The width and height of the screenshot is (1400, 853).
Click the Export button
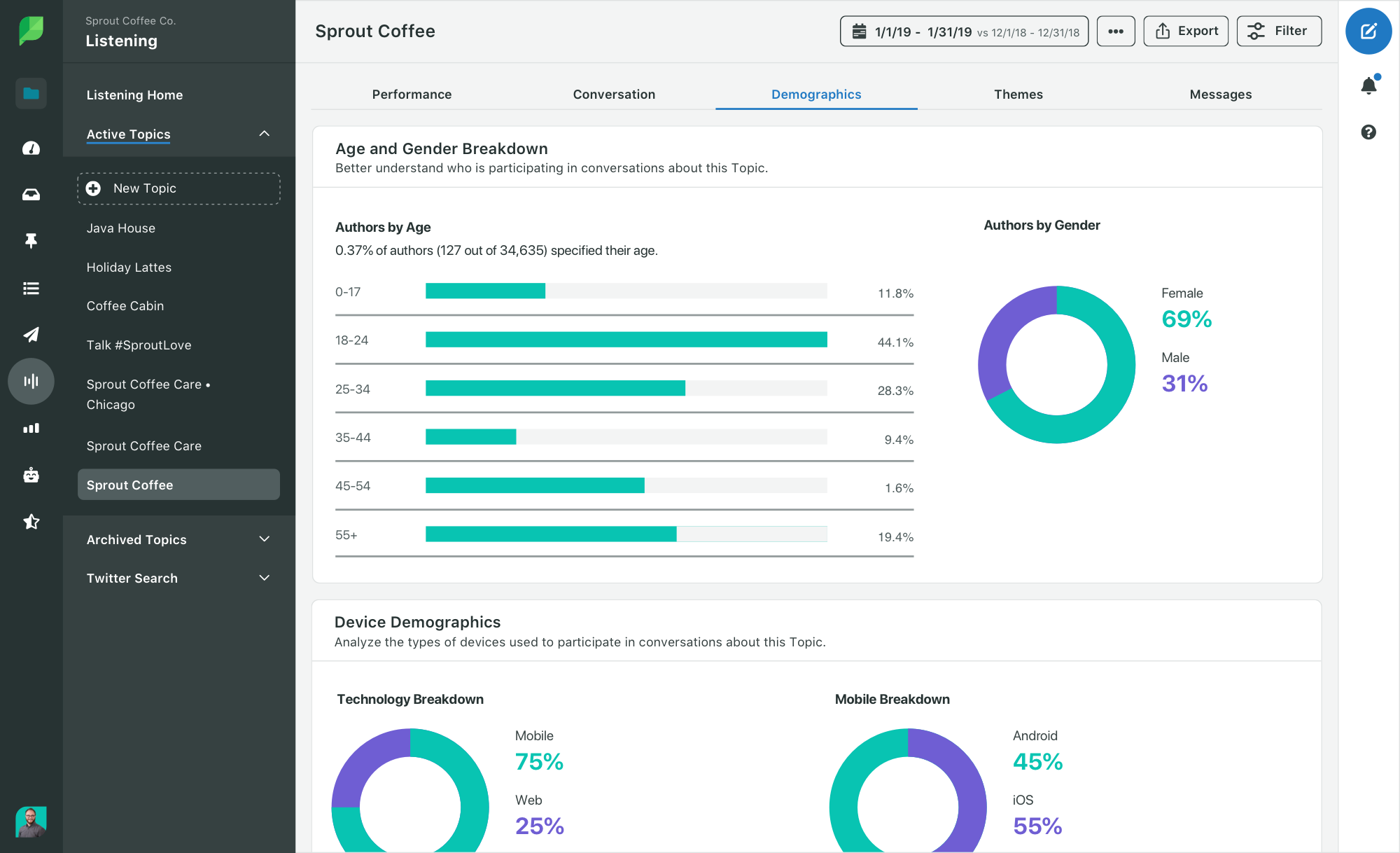point(1186,31)
